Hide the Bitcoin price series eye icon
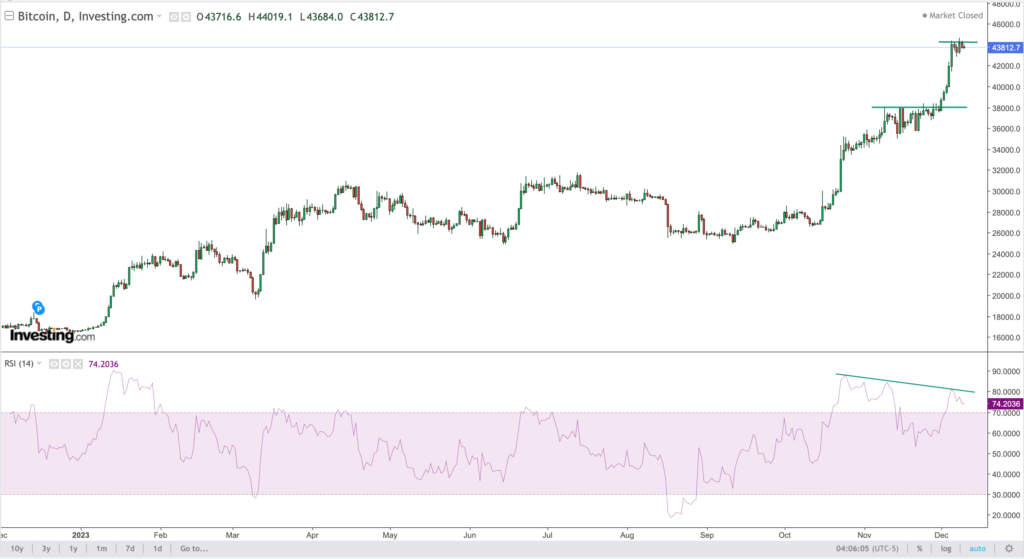This screenshot has height=559, width=1024. point(173,17)
